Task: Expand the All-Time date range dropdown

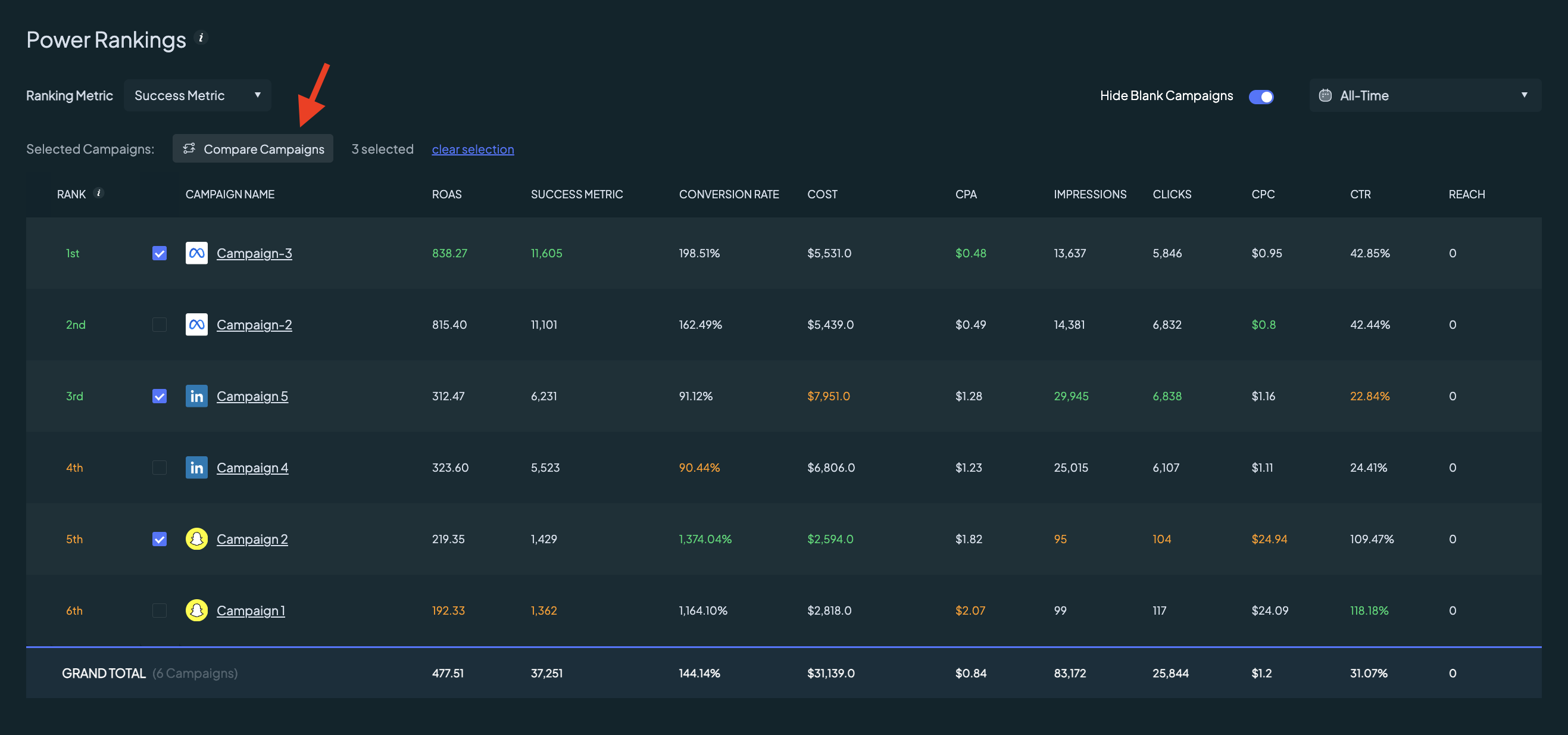Action: (1425, 96)
